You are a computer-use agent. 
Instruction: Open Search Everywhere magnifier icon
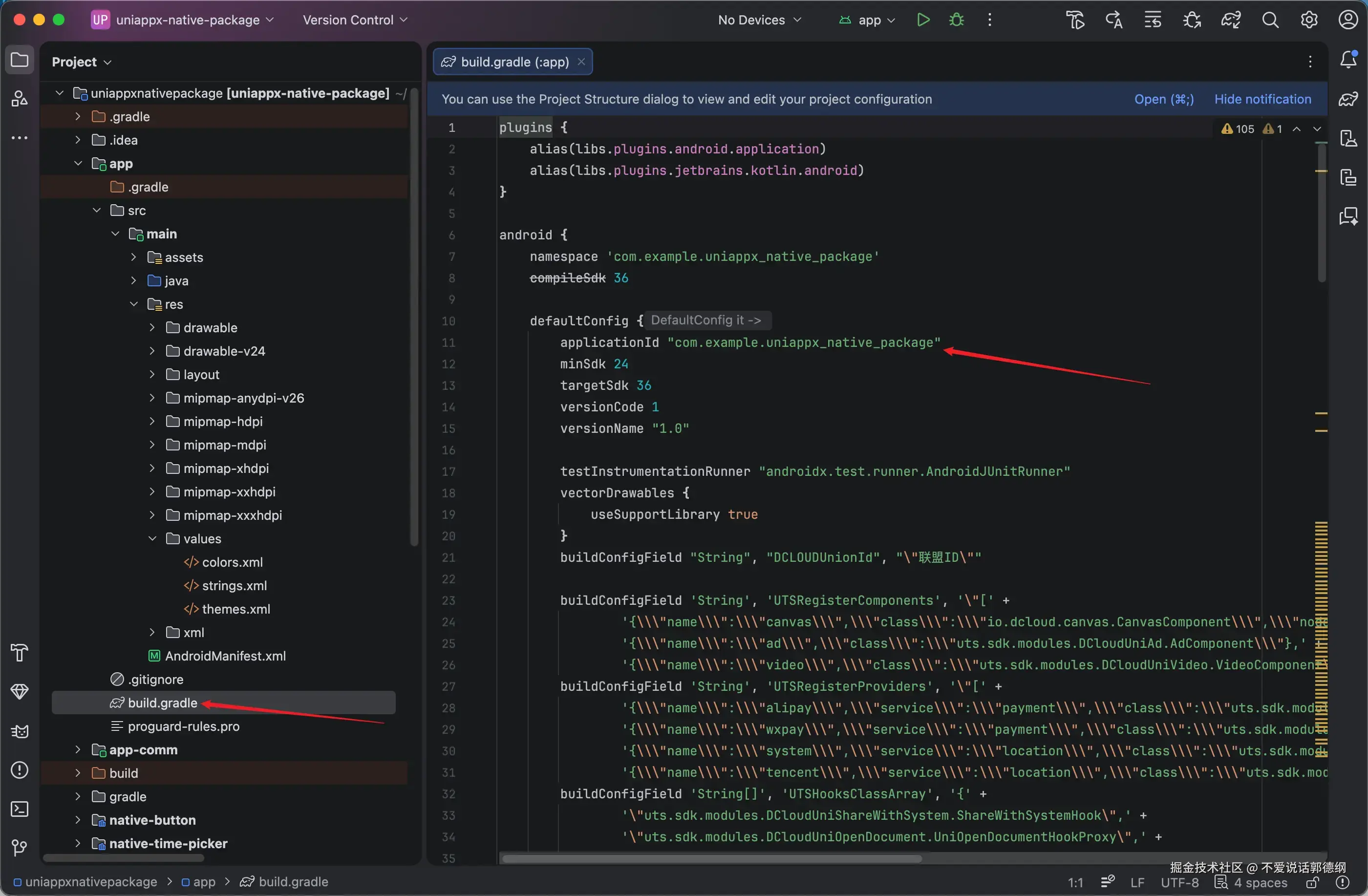[1270, 20]
